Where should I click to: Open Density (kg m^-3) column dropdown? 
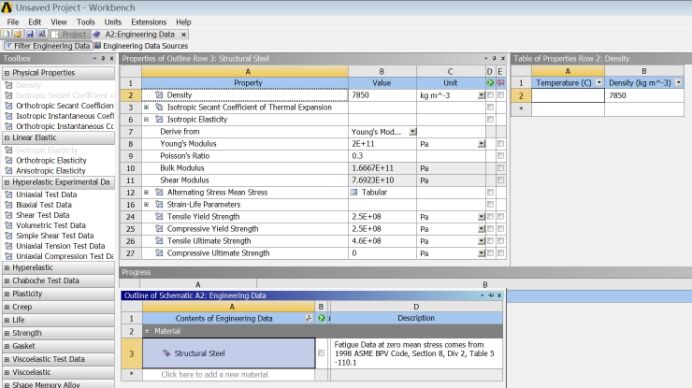(x=678, y=83)
